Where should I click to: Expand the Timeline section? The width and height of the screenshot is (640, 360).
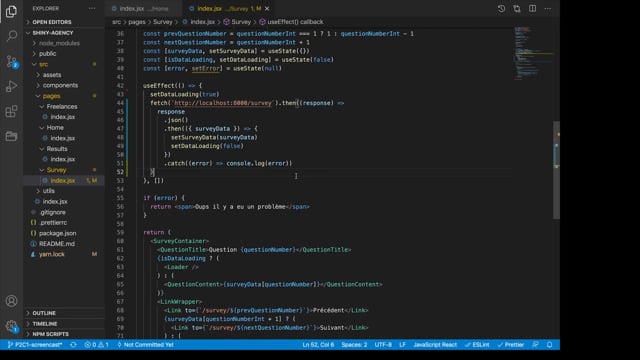[45, 324]
